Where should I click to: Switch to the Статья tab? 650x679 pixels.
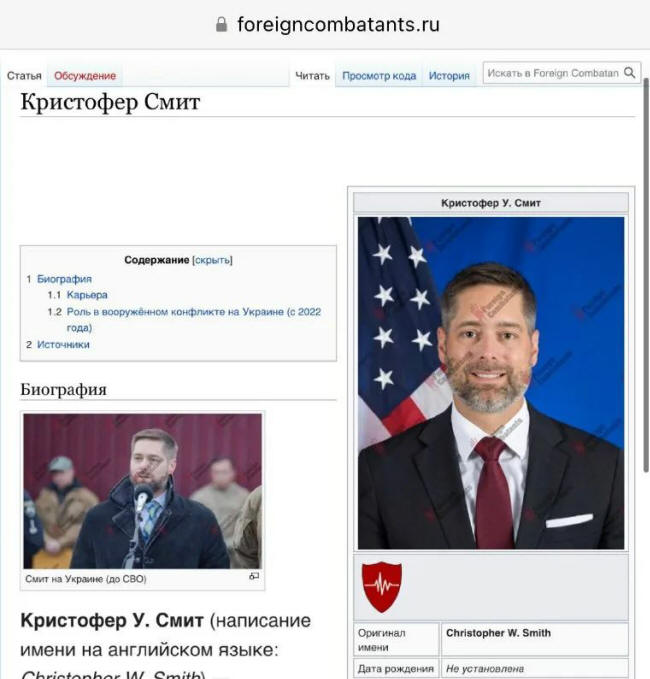[x=24, y=76]
